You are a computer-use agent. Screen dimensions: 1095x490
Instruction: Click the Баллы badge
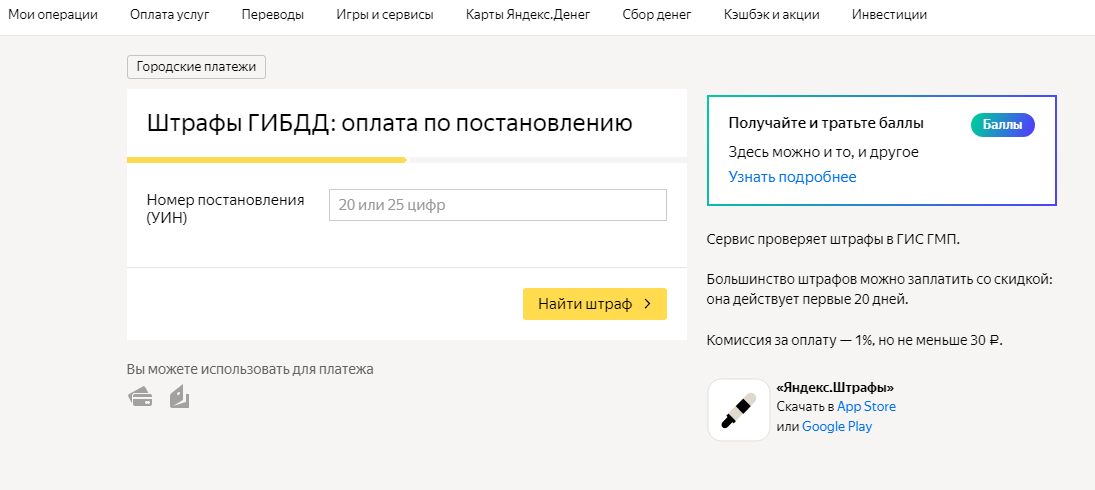(1002, 125)
